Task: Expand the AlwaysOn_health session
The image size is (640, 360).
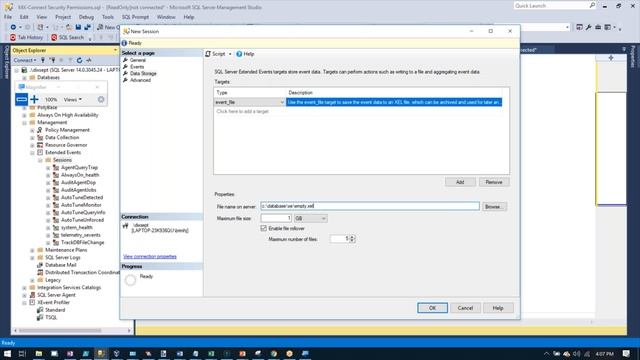Action: tap(48, 175)
